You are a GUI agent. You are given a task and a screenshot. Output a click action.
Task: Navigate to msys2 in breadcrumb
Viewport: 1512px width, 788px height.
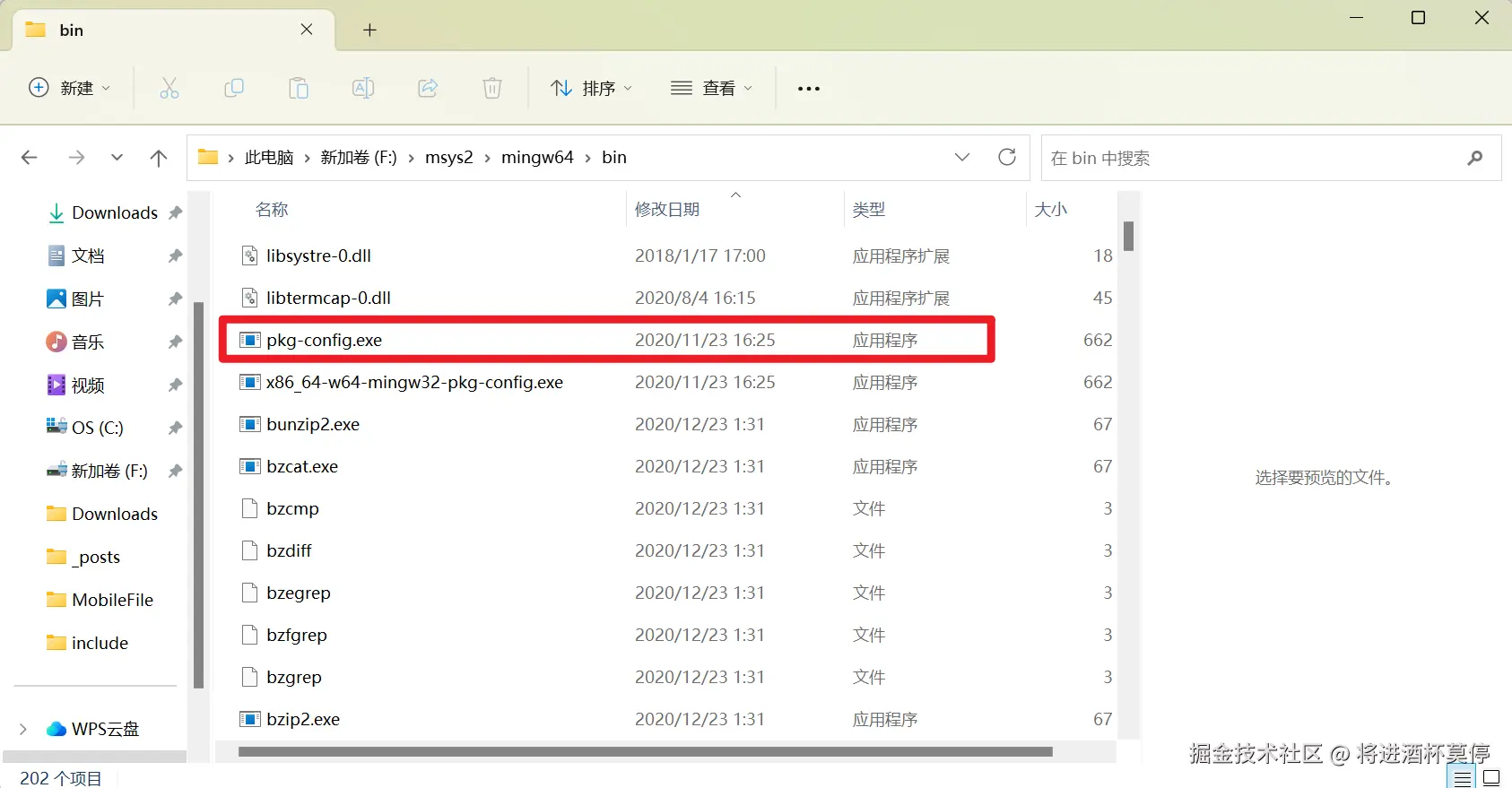pyautogui.click(x=448, y=158)
